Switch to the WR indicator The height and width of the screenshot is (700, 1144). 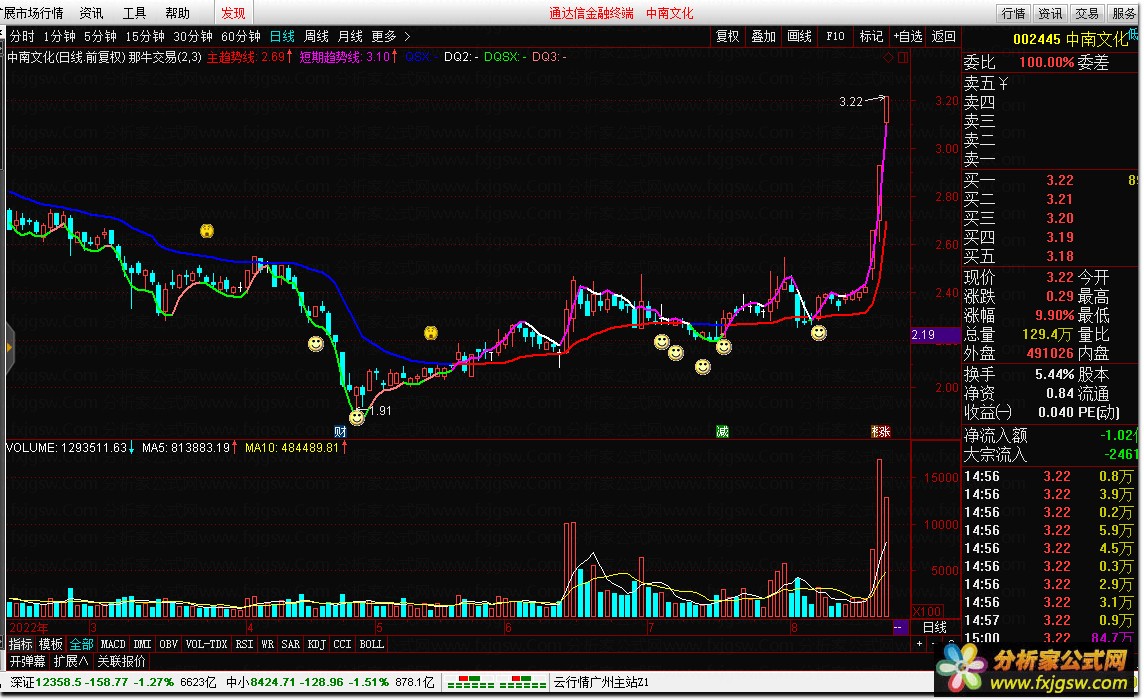268,644
